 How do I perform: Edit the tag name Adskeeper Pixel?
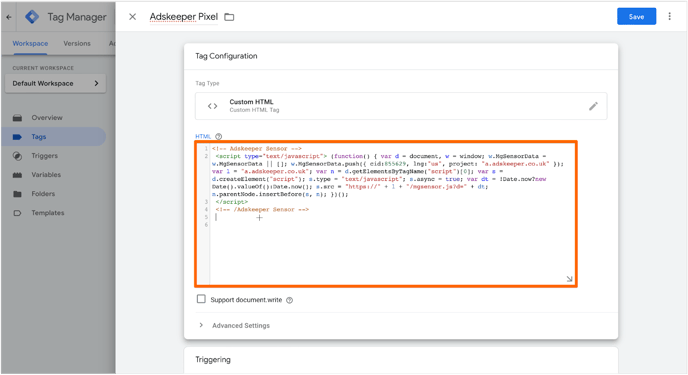point(183,17)
